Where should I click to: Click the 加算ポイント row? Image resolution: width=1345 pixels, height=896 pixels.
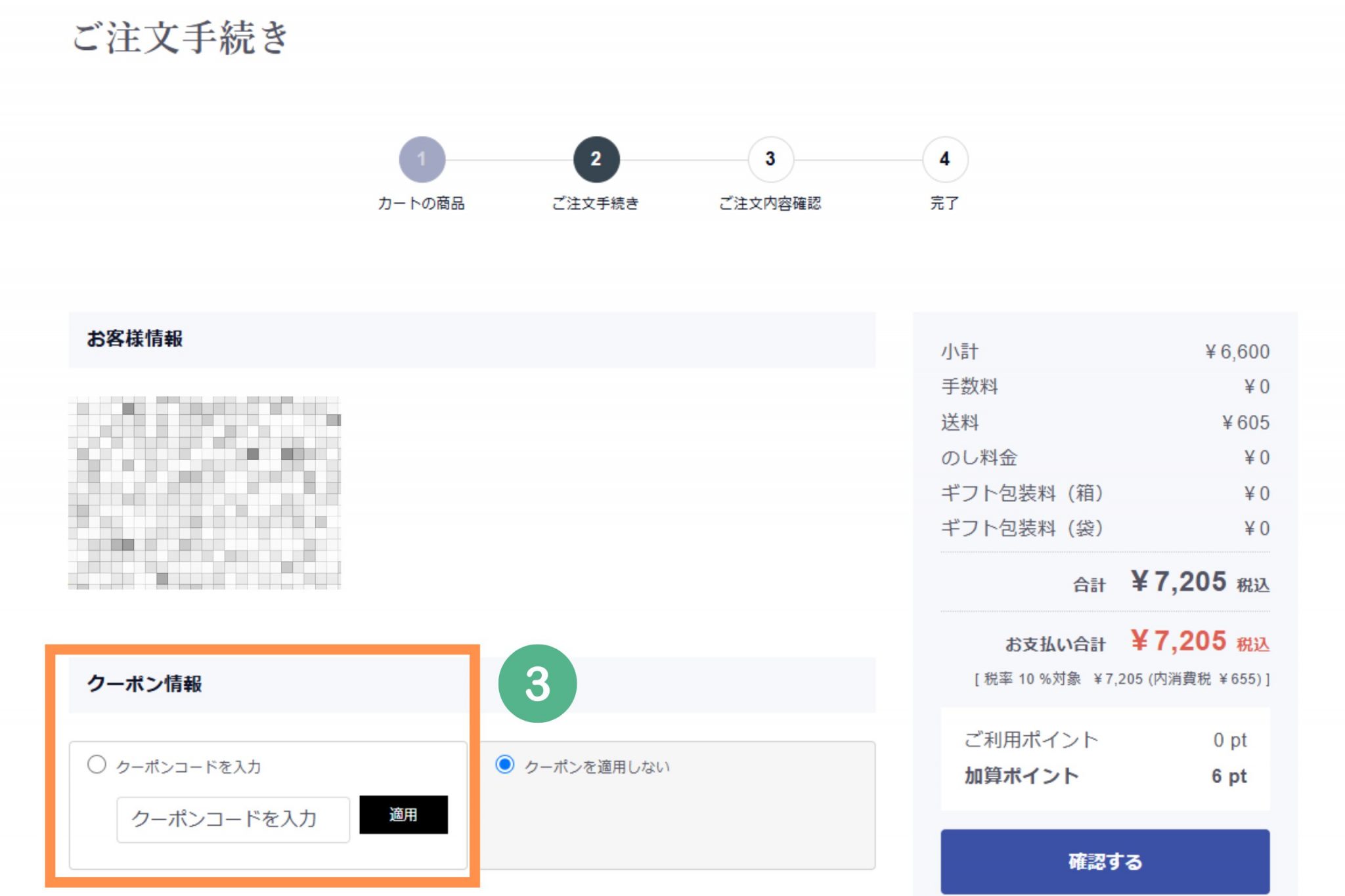pos(1105,776)
